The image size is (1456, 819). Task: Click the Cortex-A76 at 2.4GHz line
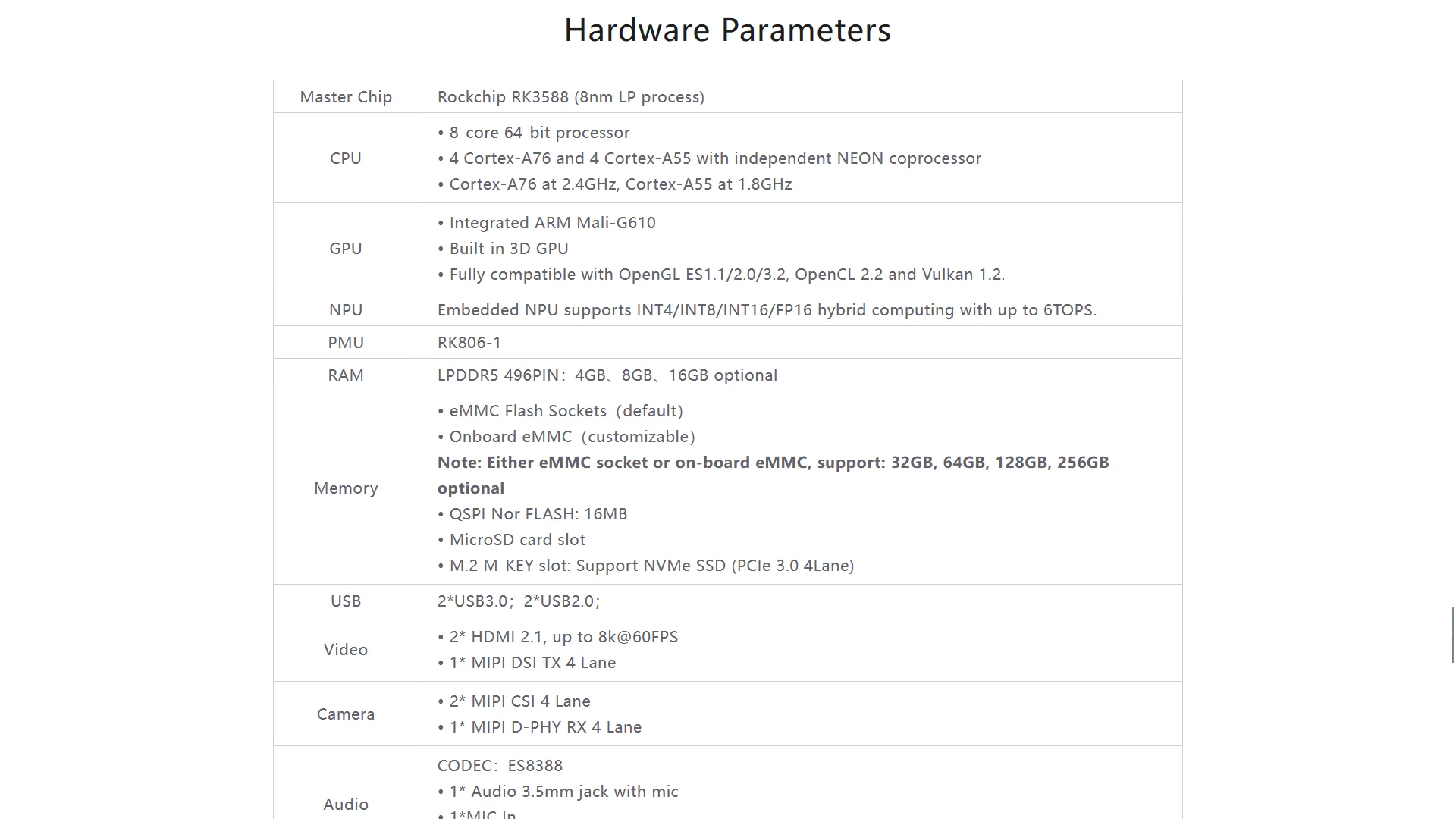[x=620, y=184]
